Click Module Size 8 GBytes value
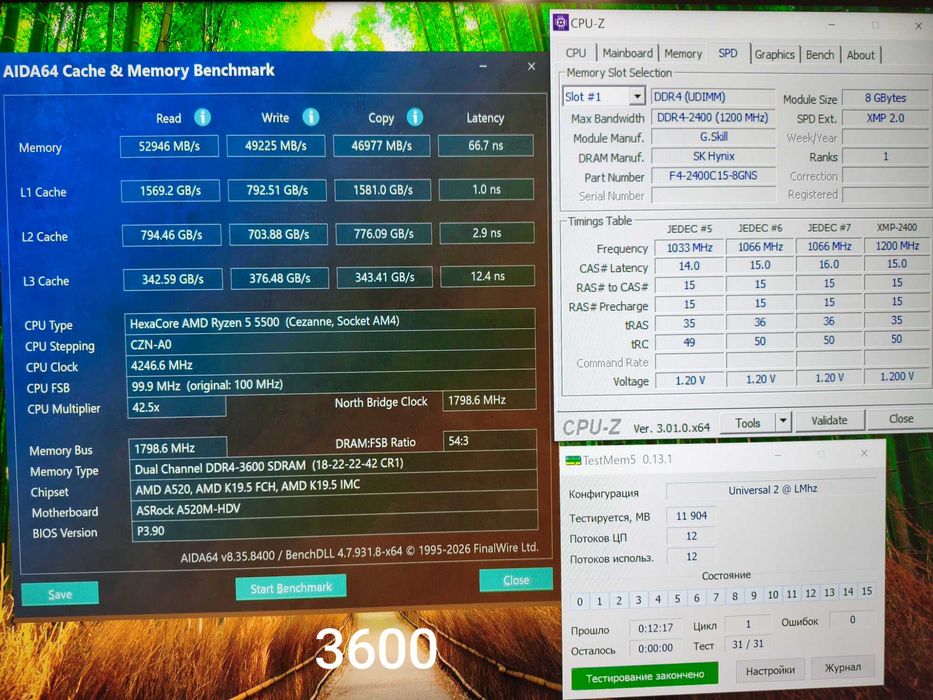The image size is (933, 700). click(x=885, y=98)
